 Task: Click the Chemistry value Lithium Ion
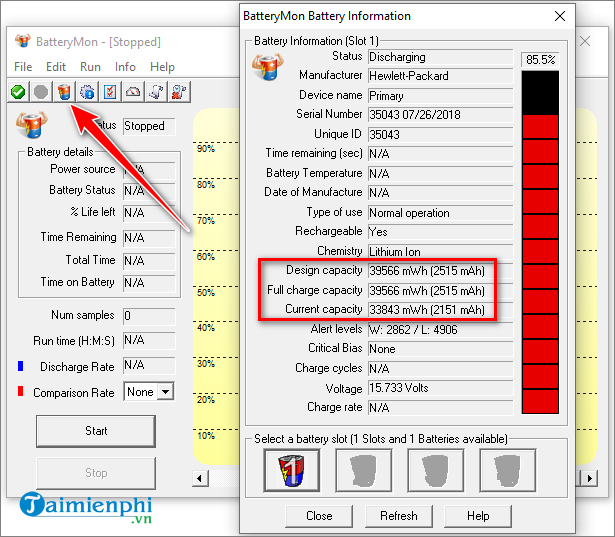pyautogui.click(x=440, y=251)
